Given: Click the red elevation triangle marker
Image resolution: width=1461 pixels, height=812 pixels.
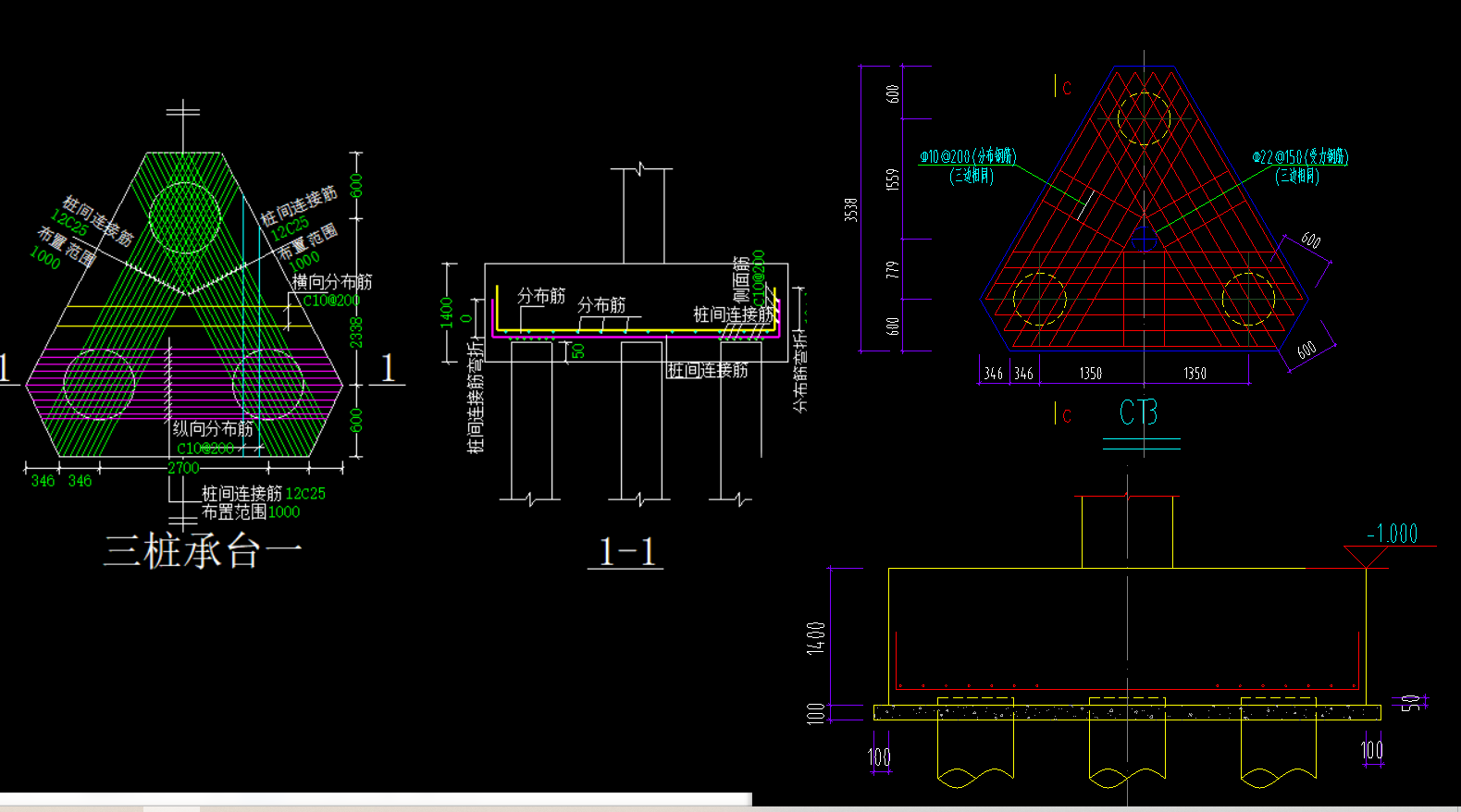Looking at the screenshot, I should click(x=1365, y=557).
